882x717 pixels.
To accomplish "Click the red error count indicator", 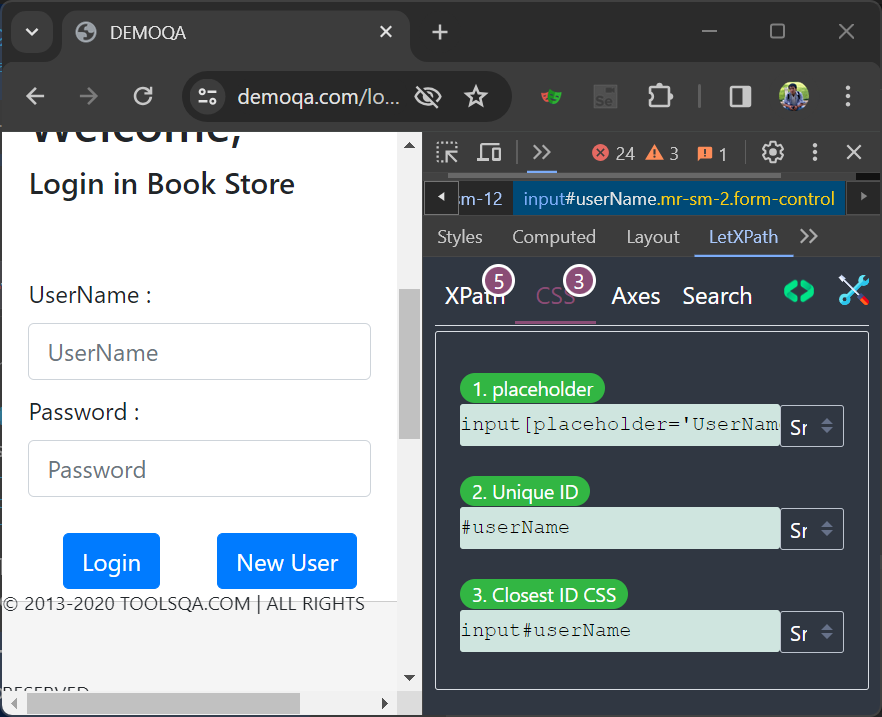I will pyautogui.click(x=613, y=153).
